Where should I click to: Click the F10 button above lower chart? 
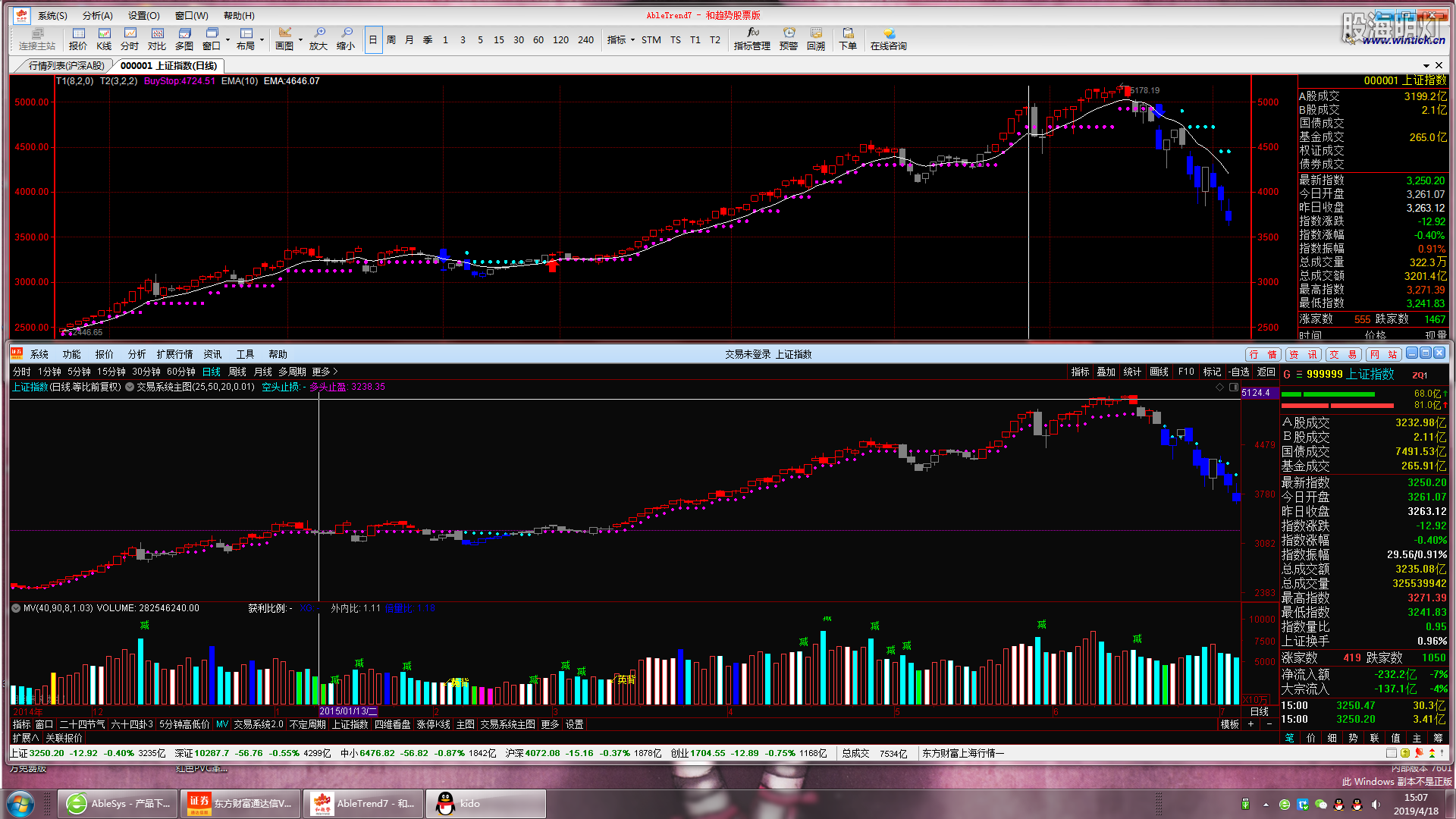click(x=1186, y=372)
